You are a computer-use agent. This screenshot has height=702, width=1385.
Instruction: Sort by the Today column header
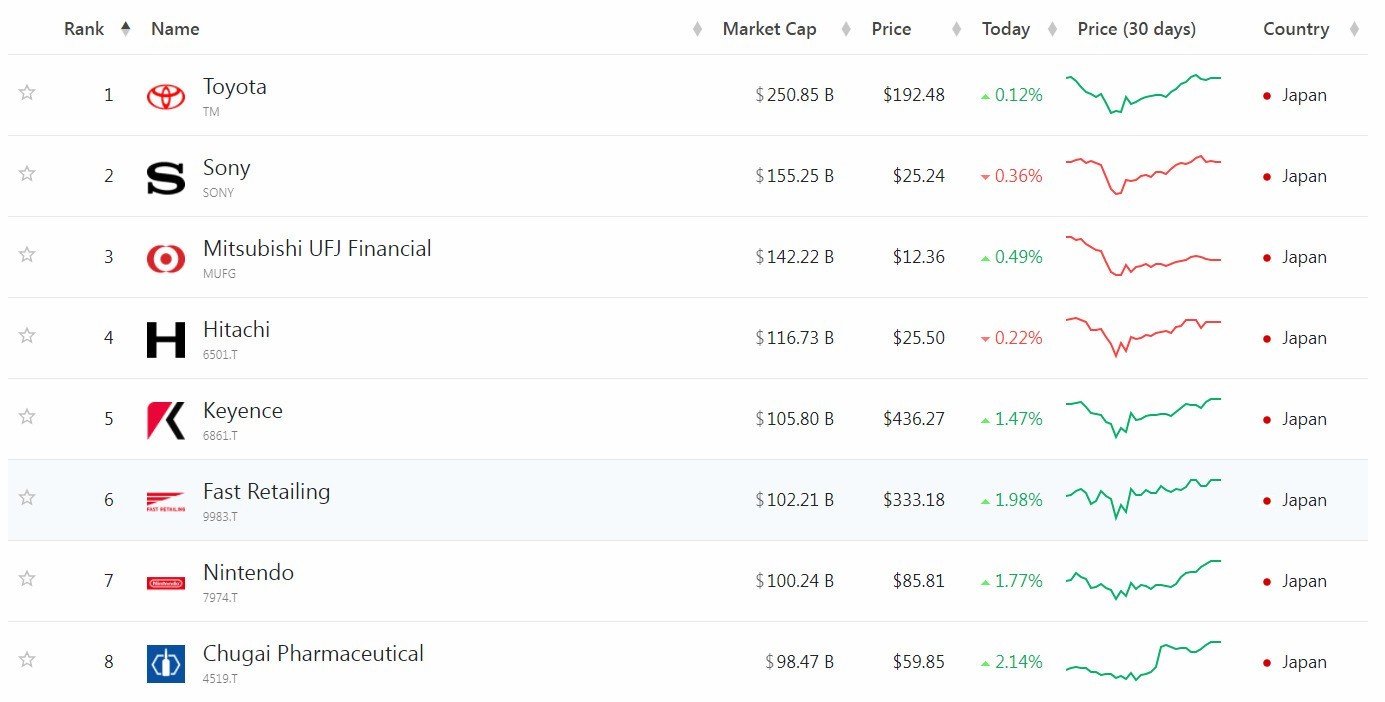click(x=1005, y=29)
